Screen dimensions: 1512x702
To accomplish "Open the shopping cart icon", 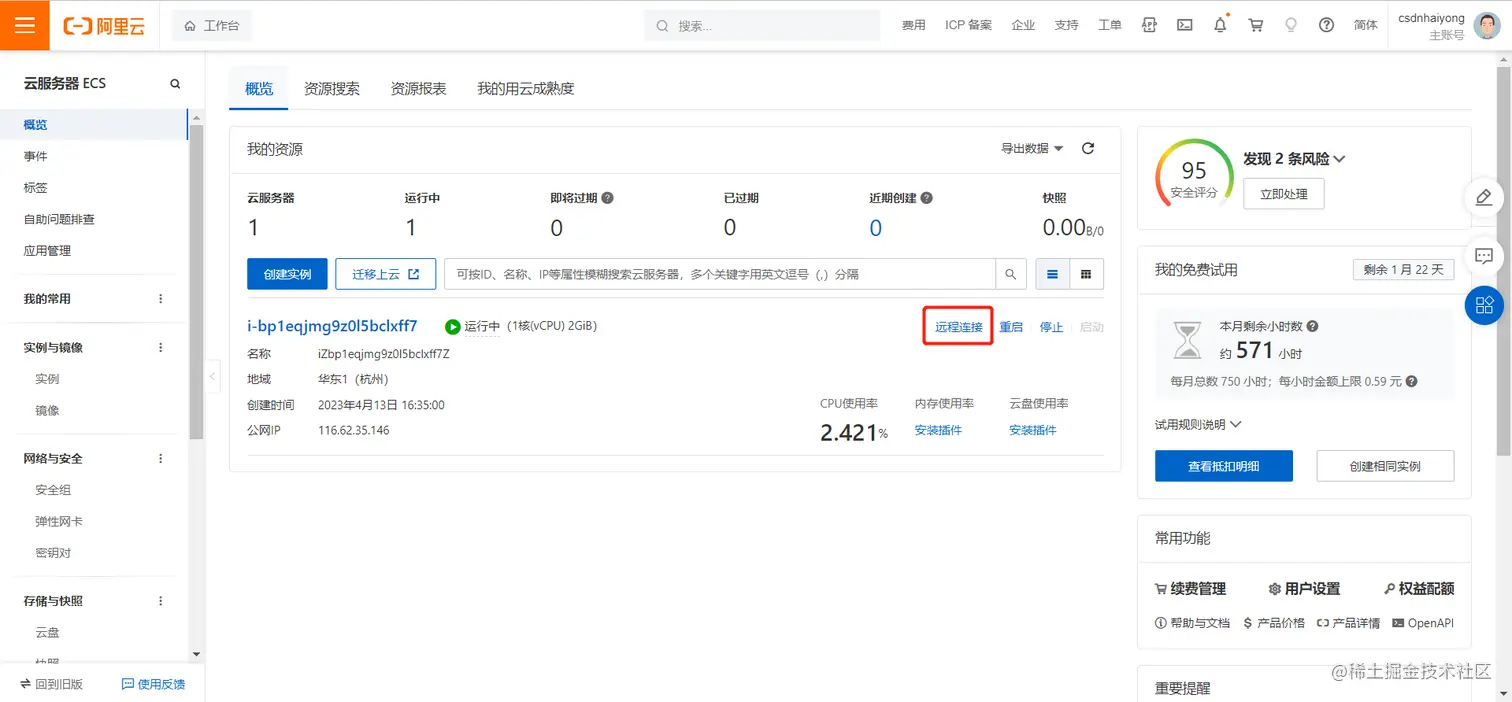I will [x=1255, y=25].
